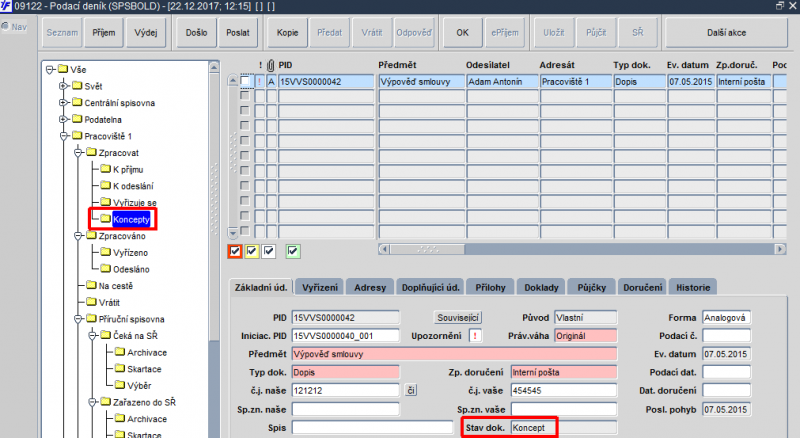Click the Na cestě folder icon
Screen dimensions: 800x438
pos(91,285)
